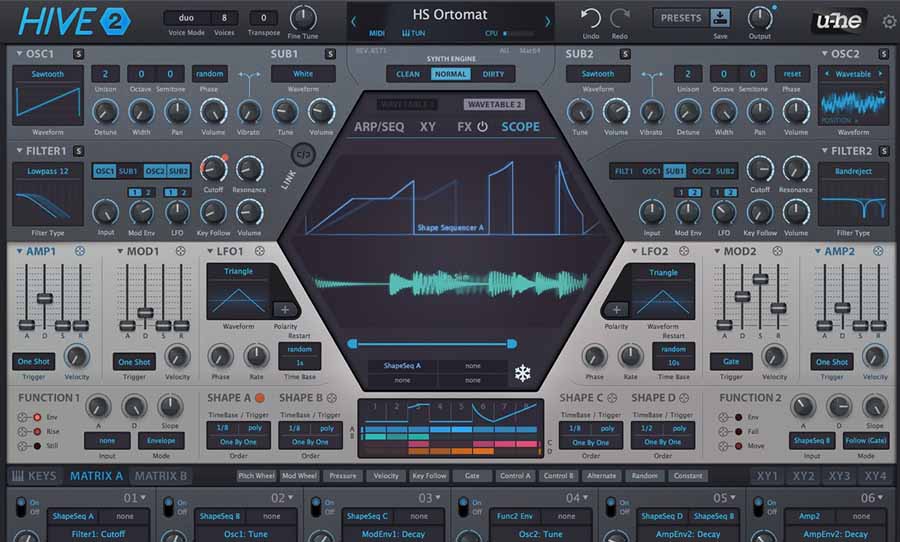Collapse the AMP1 panel triangle
The width and height of the screenshot is (900, 542).
tap(19, 251)
